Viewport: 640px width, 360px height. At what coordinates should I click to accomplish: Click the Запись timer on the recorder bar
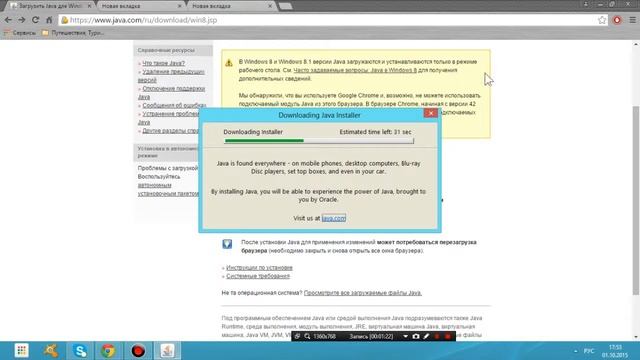[371, 336]
